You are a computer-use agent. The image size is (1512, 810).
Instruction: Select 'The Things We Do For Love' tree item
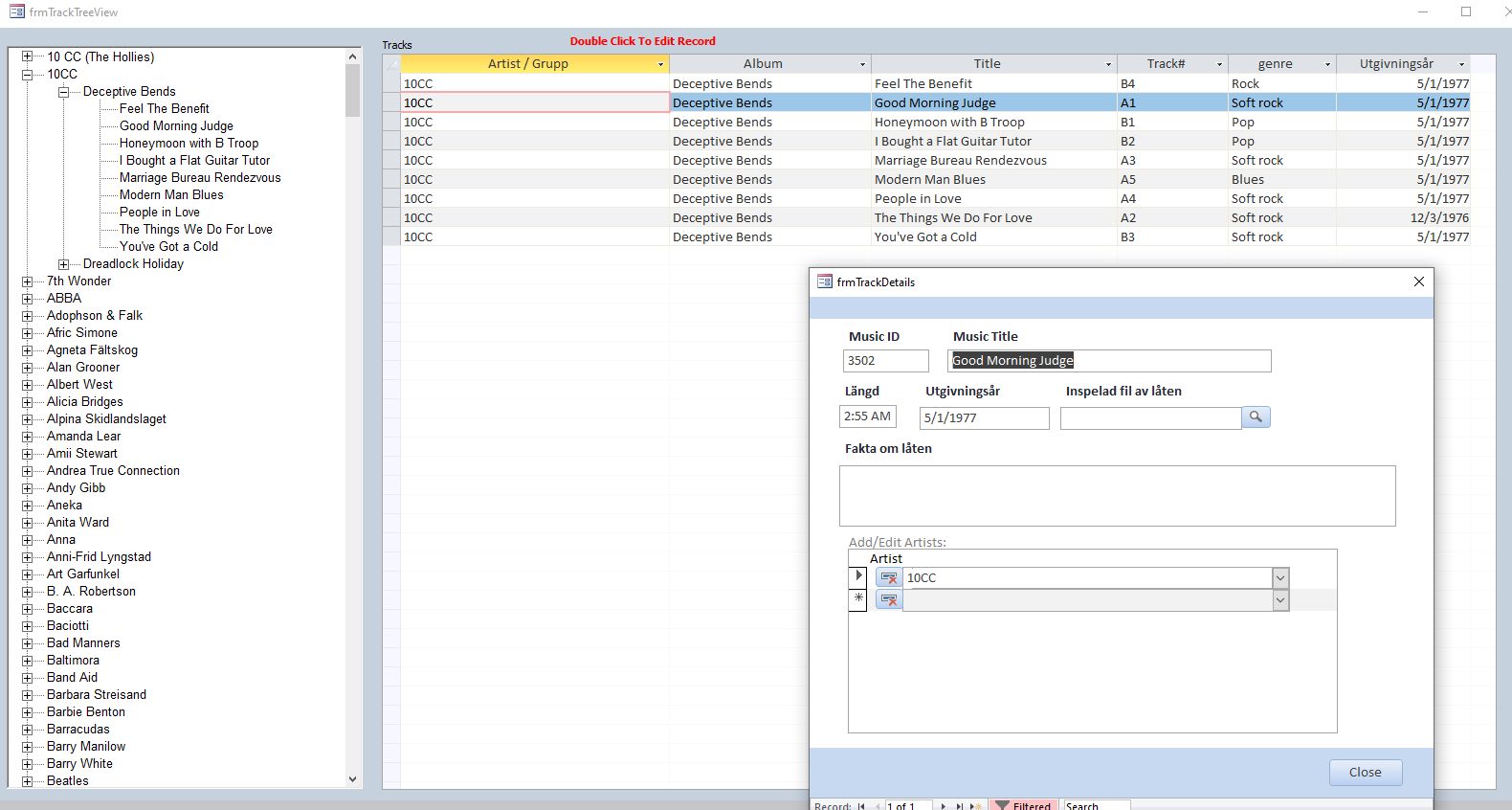tap(195, 229)
